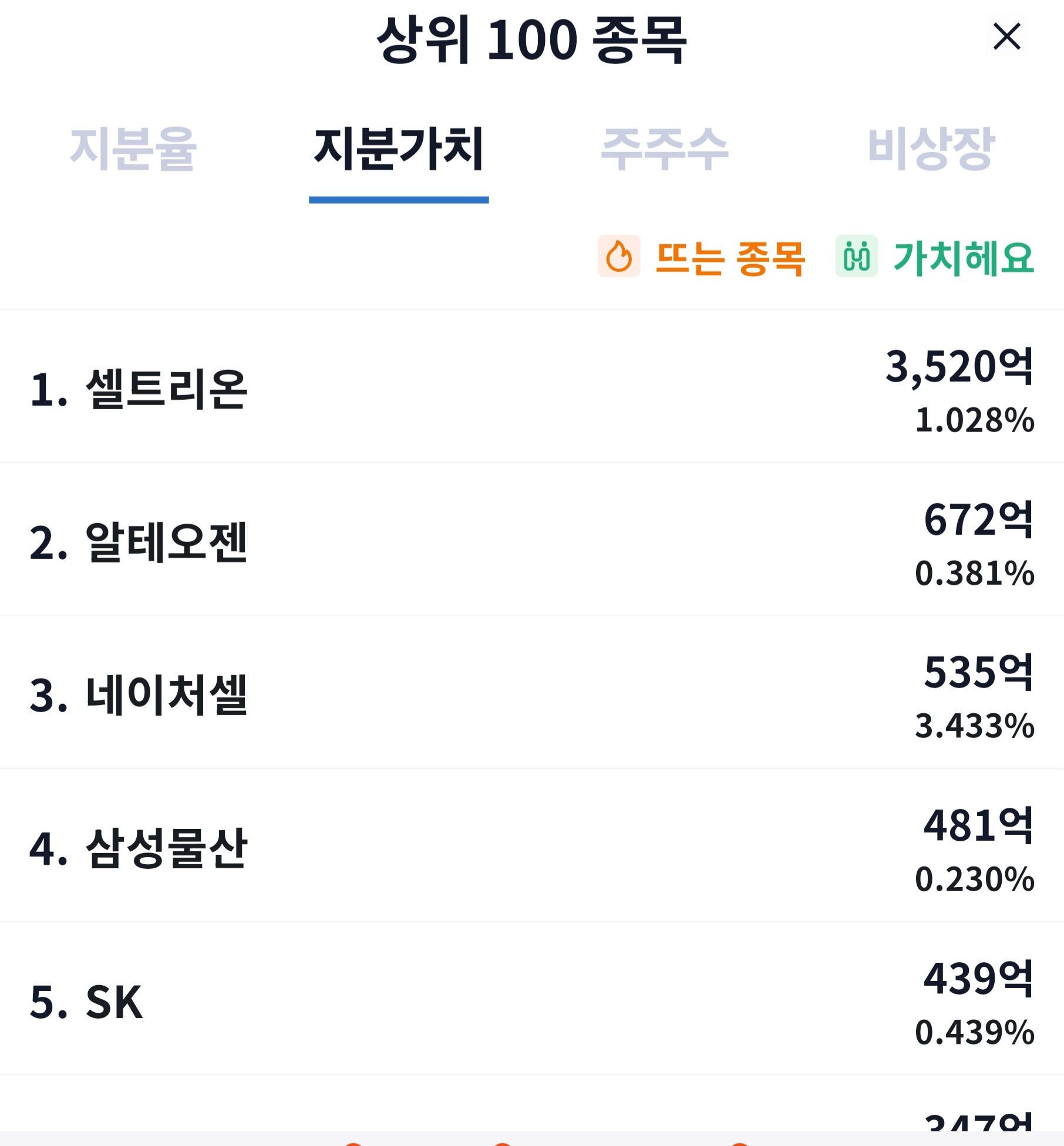Switch to the 비상장 tab
1064x1146 pixels.
click(931, 148)
